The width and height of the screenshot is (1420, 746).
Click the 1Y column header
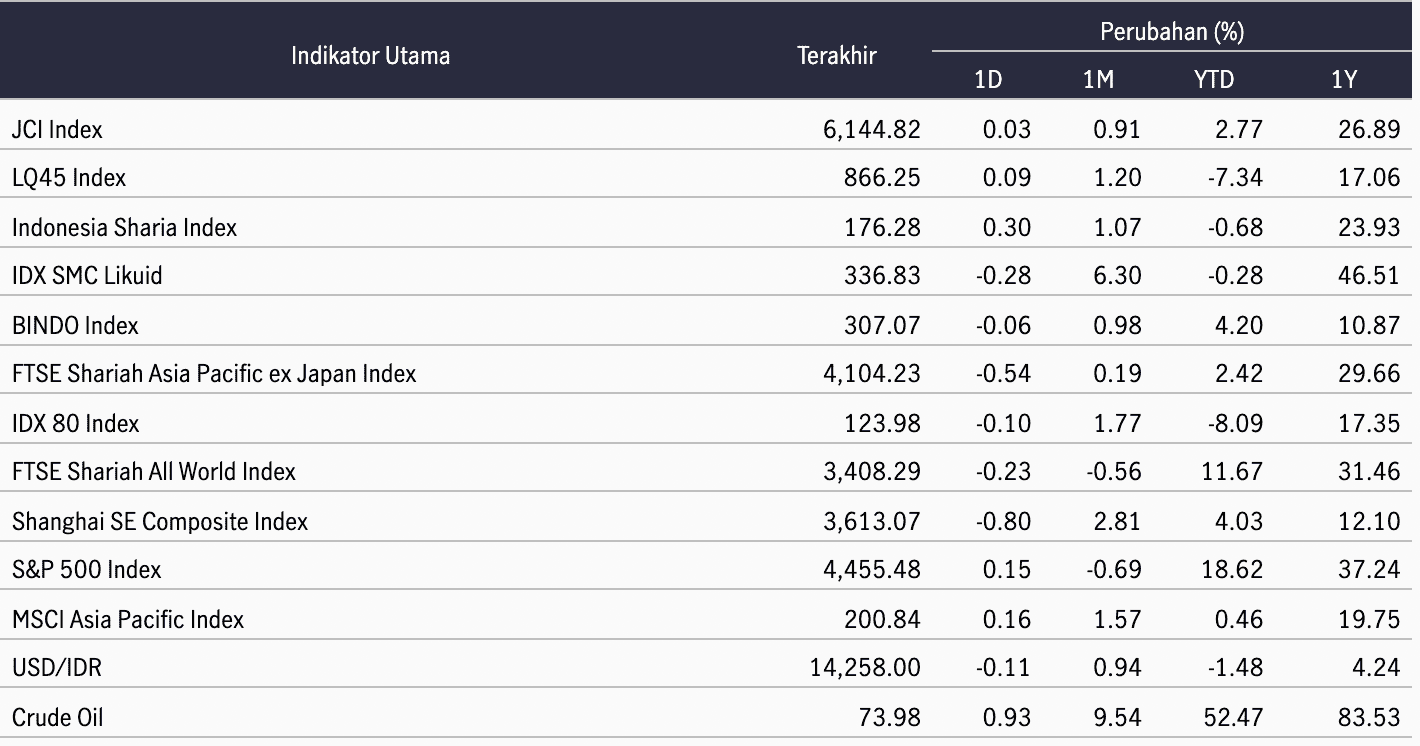pos(1344,80)
